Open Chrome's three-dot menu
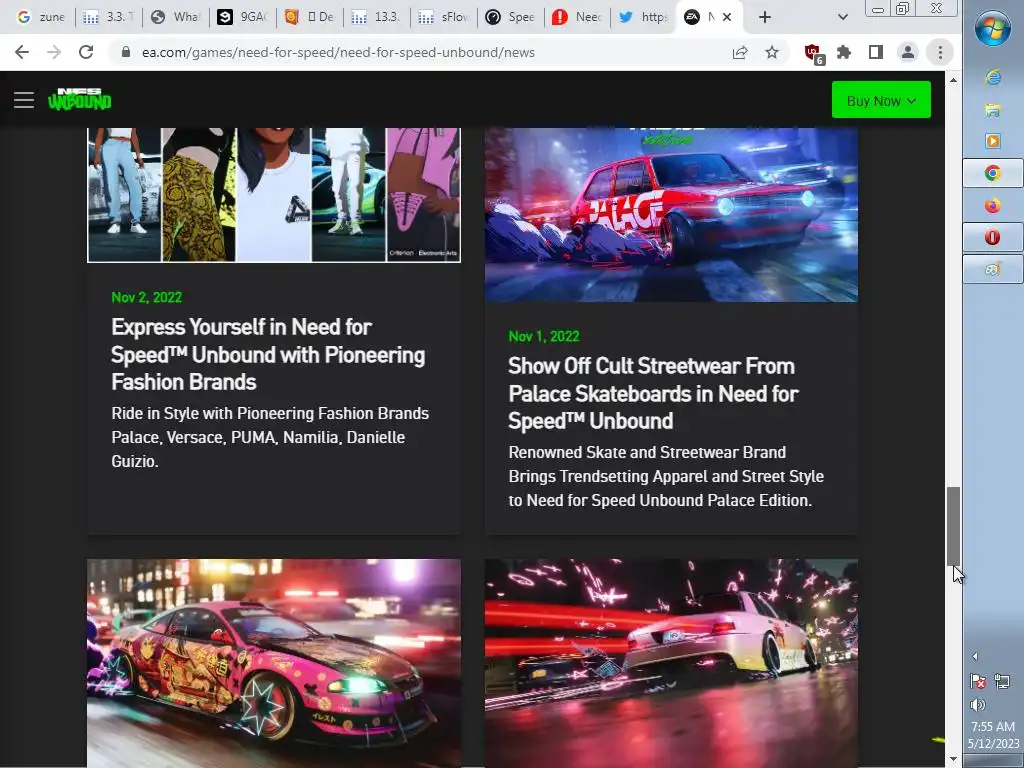1024x768 pixels. tap(940, 52)
